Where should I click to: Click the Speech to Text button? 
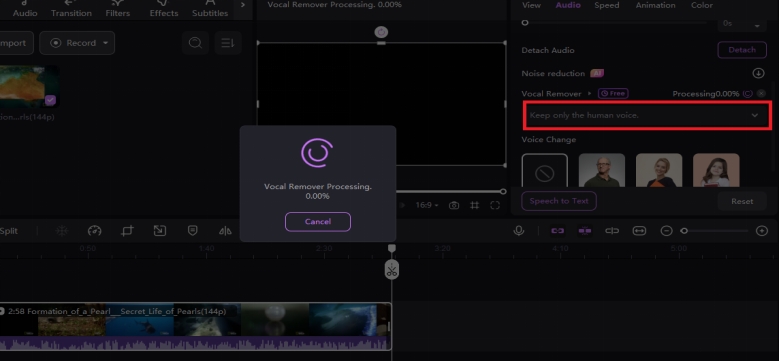pyautogui.click(x=559, y=201)
